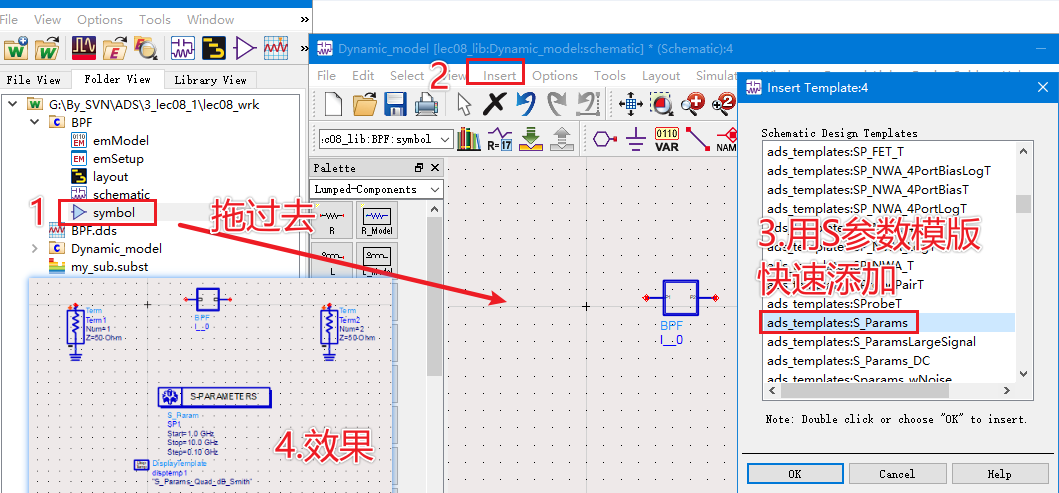Click the Open Workspace folder icon
1059x493 pixels.
47,49
